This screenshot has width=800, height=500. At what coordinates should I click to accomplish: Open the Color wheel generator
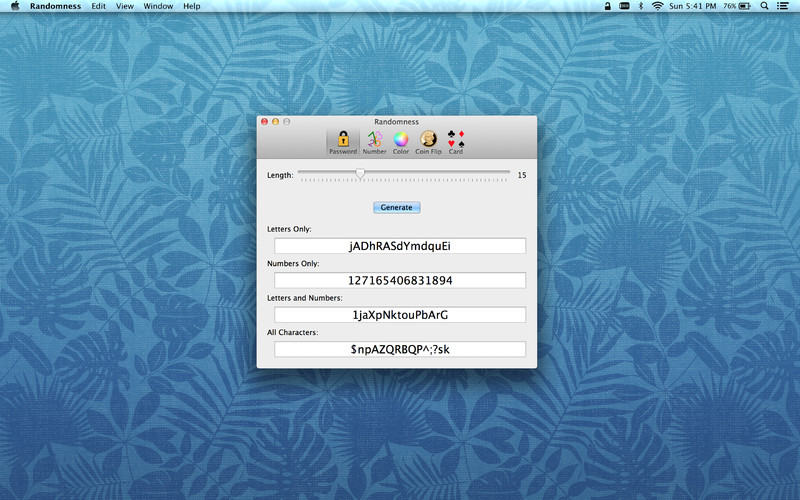[x=400, y=140]
